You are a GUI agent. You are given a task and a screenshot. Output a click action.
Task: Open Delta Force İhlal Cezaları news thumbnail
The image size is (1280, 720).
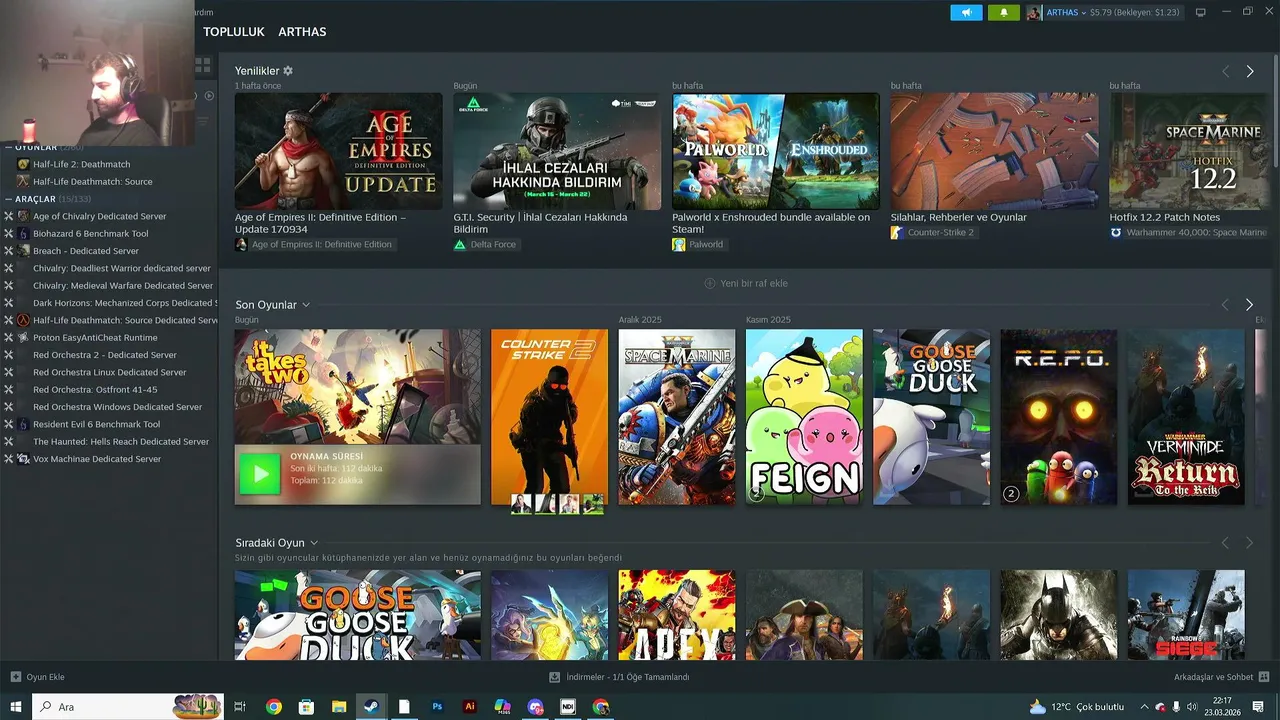557,151
